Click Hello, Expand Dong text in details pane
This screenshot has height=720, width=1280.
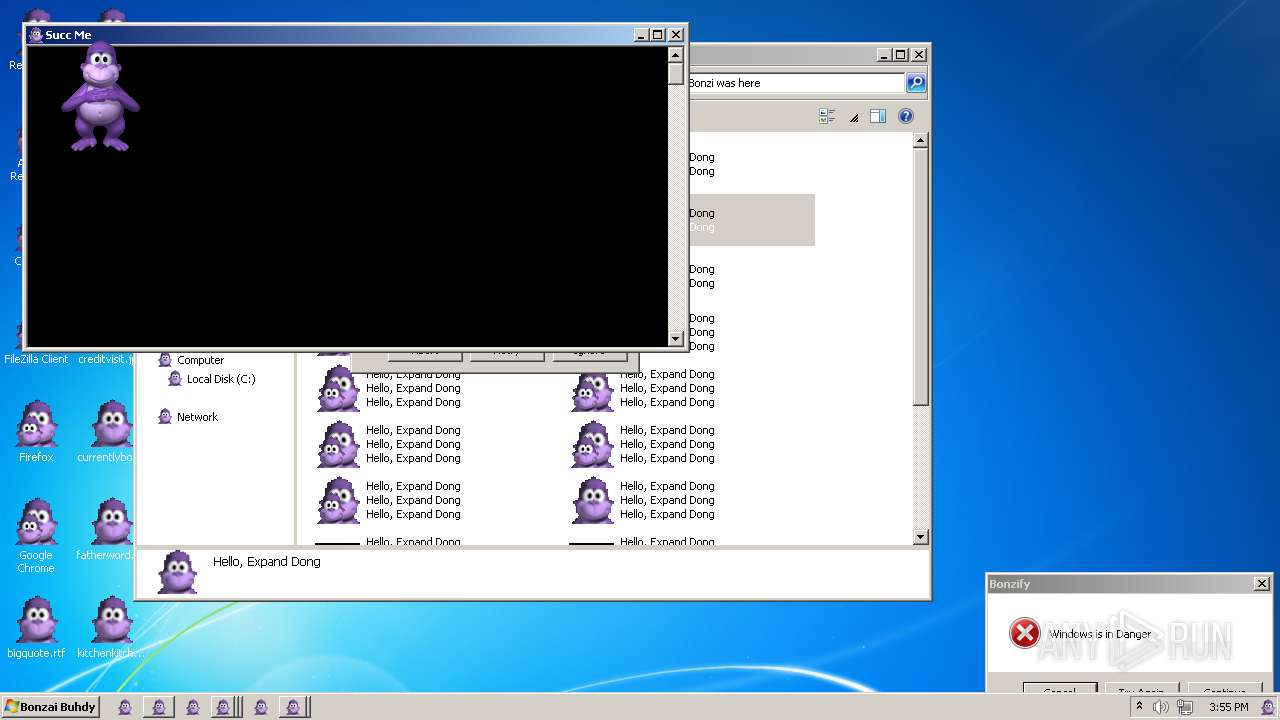(x=267, y=562)
